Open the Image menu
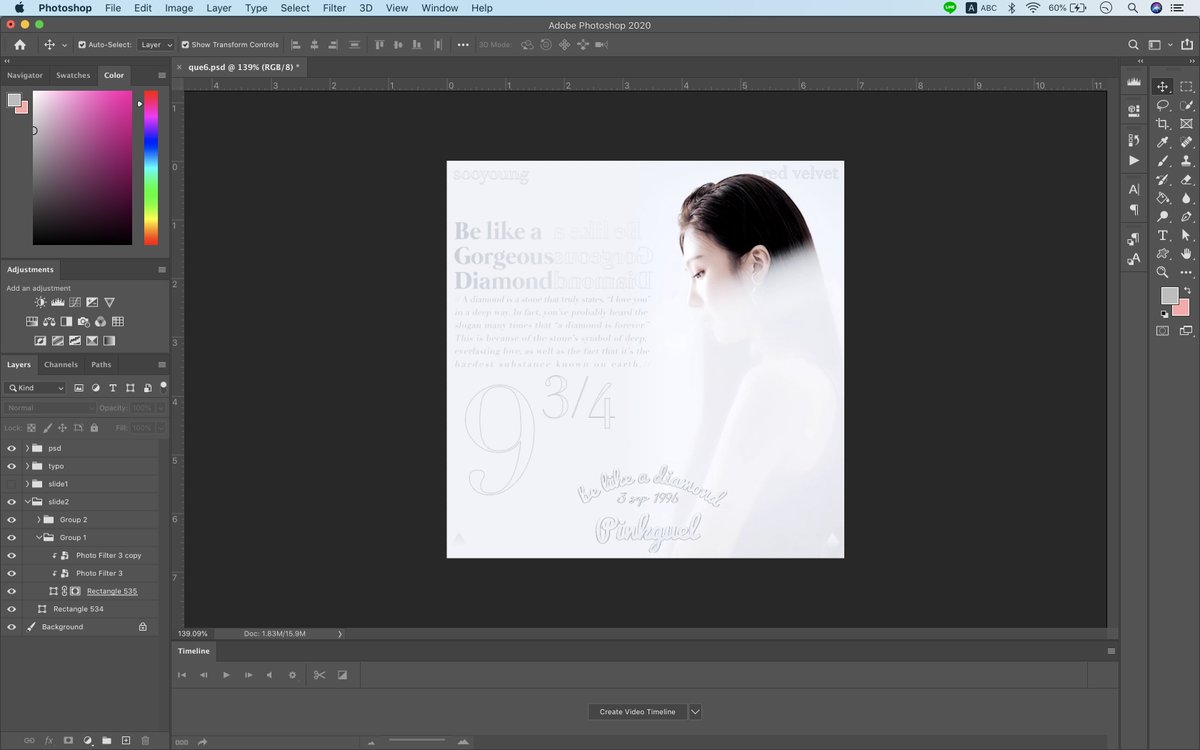 [179, 8]
